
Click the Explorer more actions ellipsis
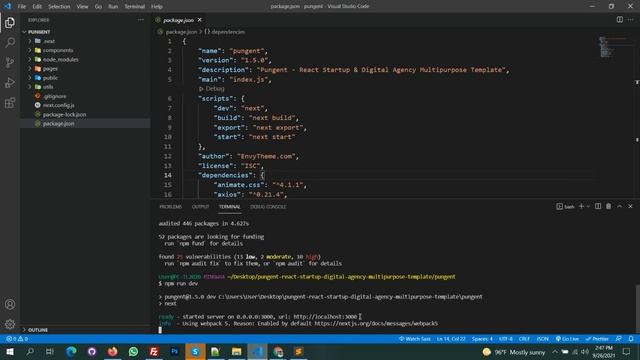pos(140,20)
